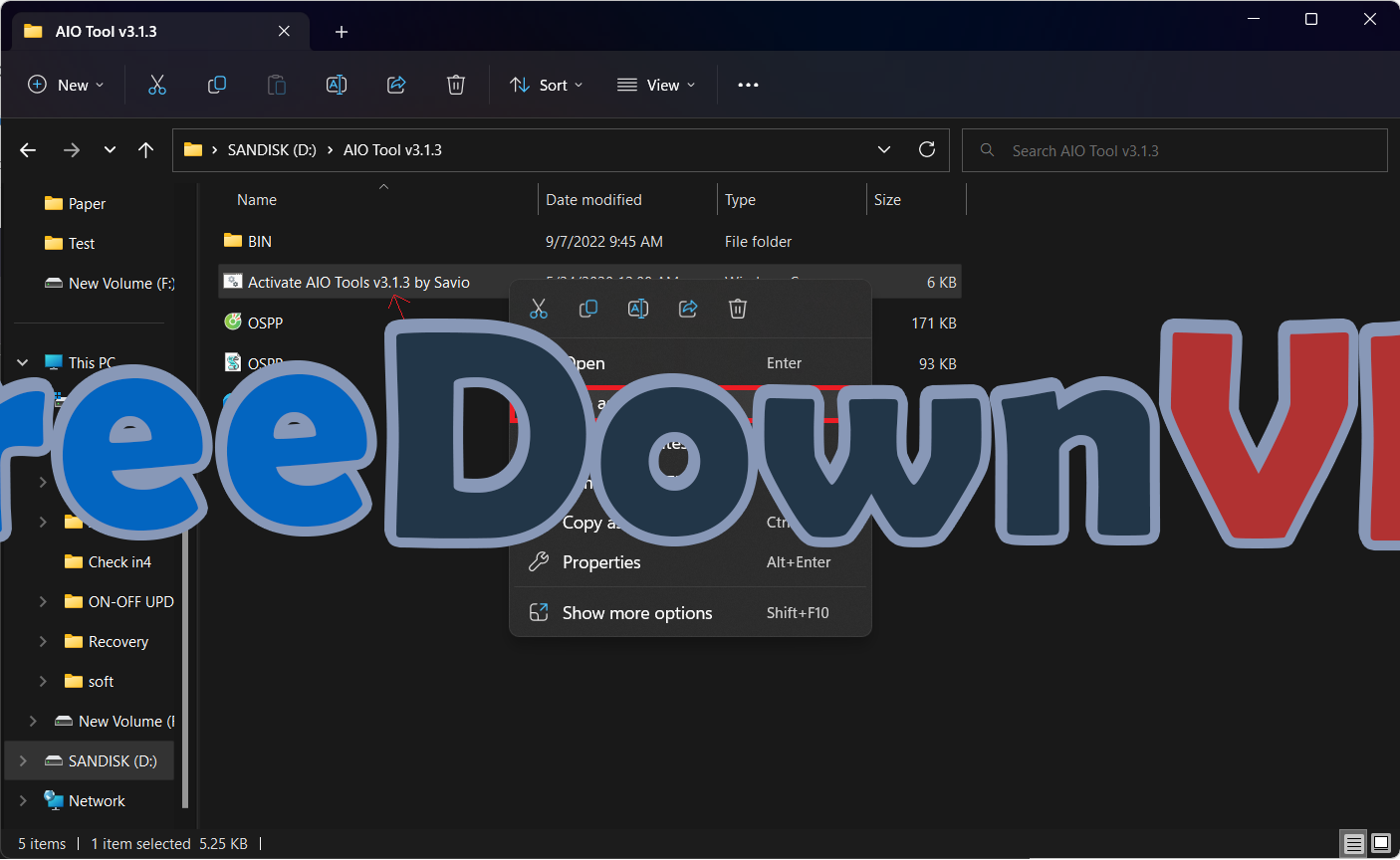This screenshot has width=1400, height=860.
Task: Click the Delete trash icon in the toolbar
Action: coord(456,86)
